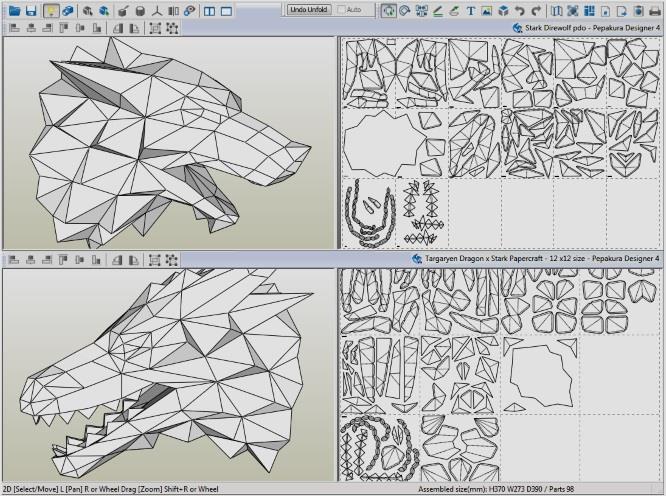Click the plain gray cylinder icon
The image size is (666, 496).
(140, 11)
